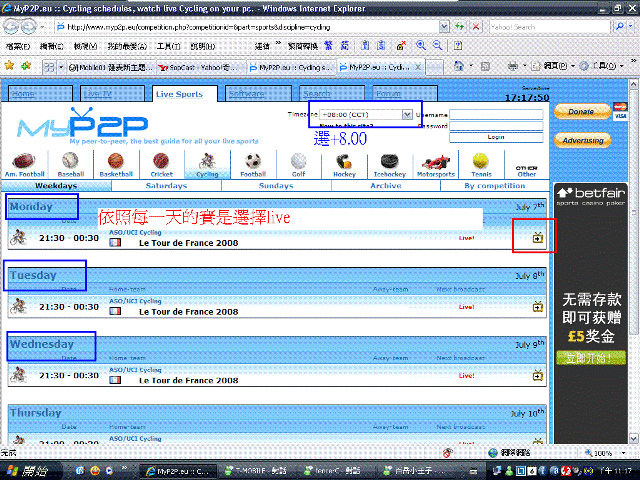Choose the Baseball sport icon
Screen dimensions: 640x480
(x=71, y=165)
